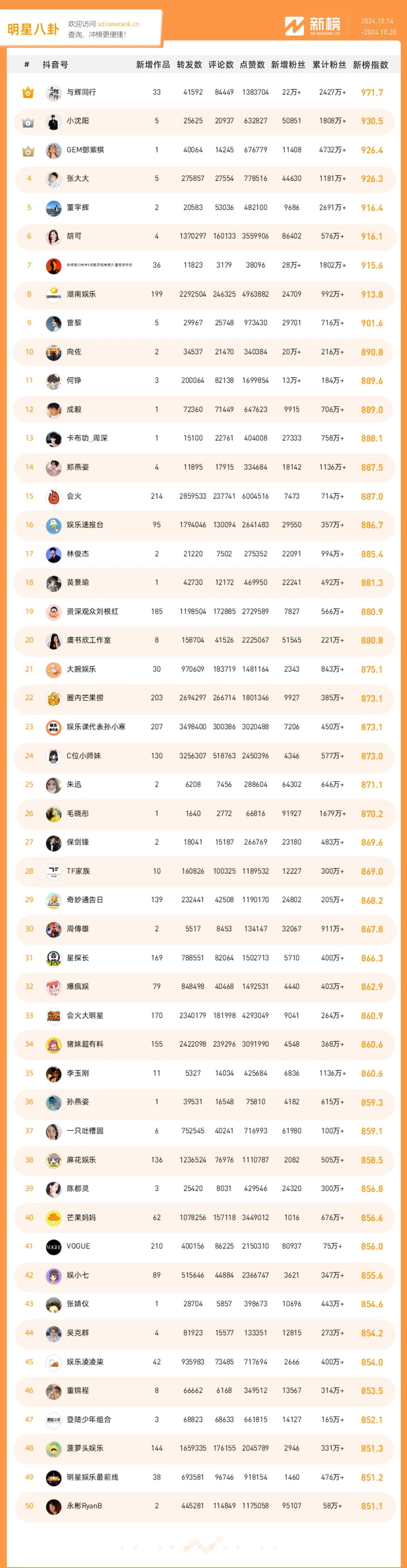Click 971.7 index score for 与辉同行

[x=372, y=92]
